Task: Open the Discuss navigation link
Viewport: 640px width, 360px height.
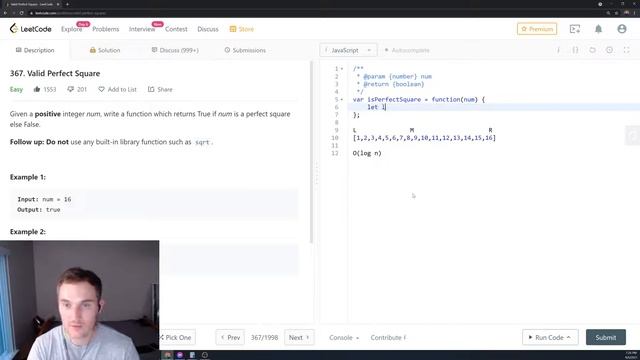Action: click(x=208, y=29)
